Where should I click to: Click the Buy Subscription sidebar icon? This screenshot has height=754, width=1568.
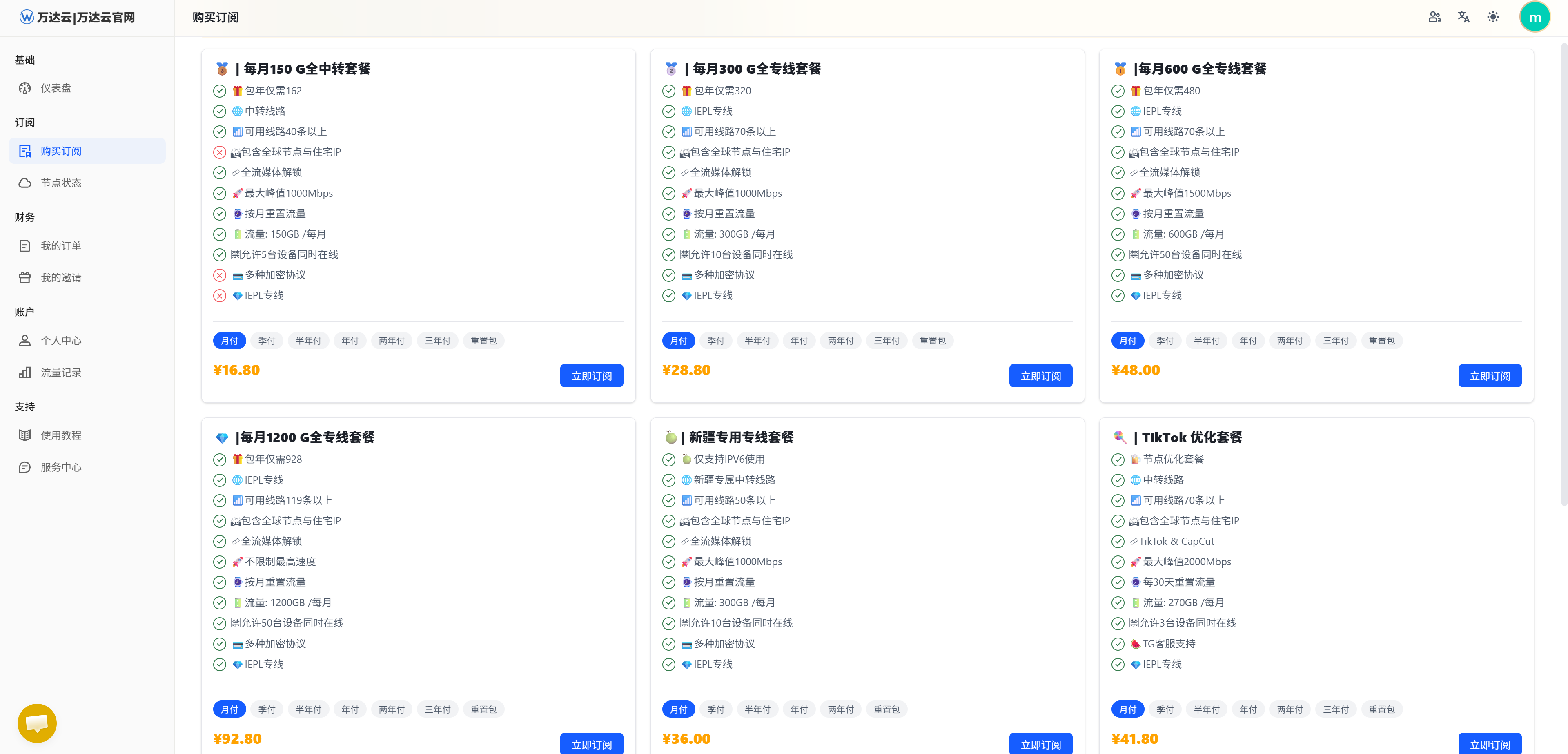pyautogui.click(x=25, y=151)
